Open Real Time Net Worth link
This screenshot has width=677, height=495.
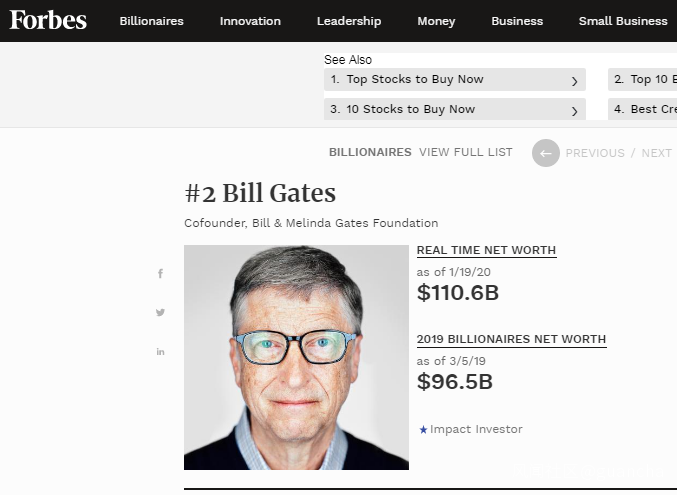pos(486,251)
